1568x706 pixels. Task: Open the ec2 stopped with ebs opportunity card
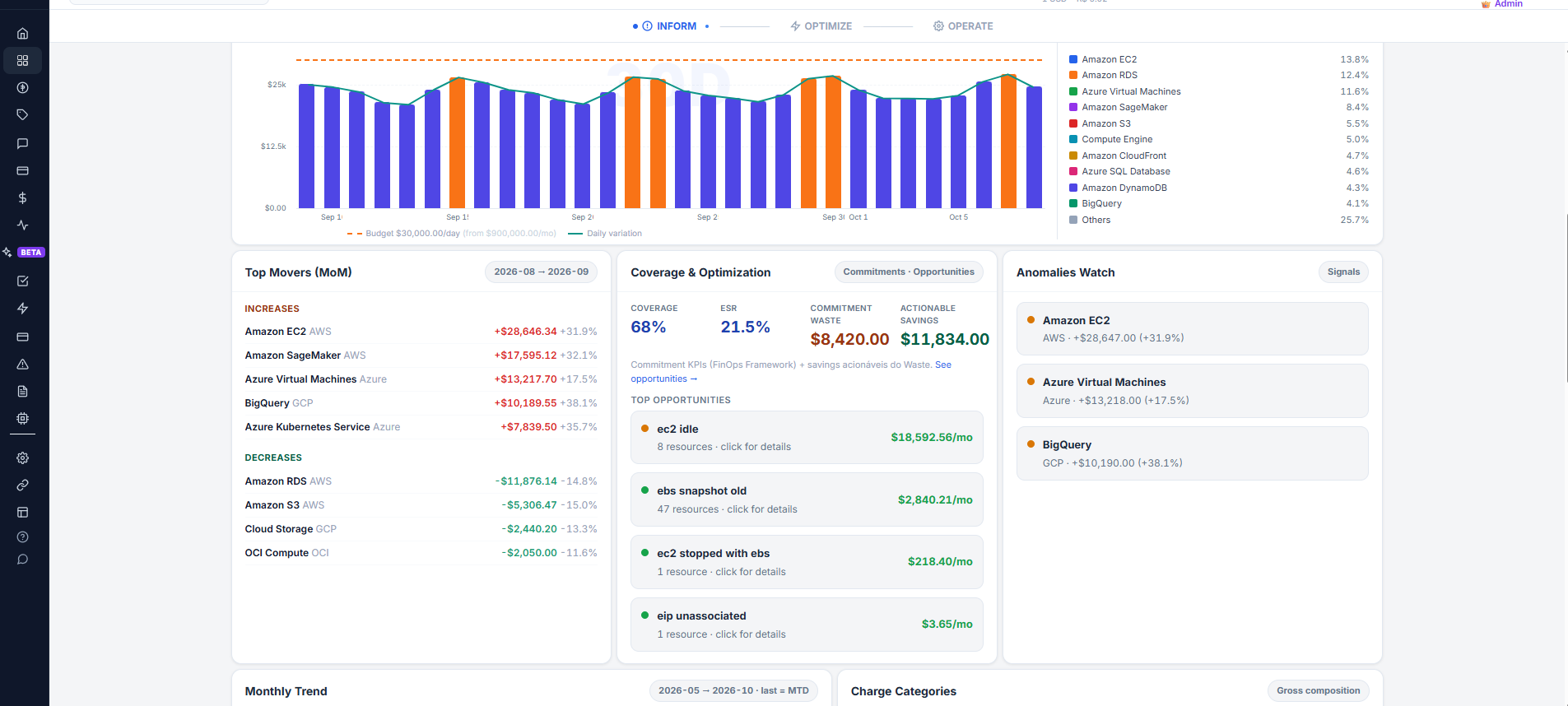tap(807, 562)
